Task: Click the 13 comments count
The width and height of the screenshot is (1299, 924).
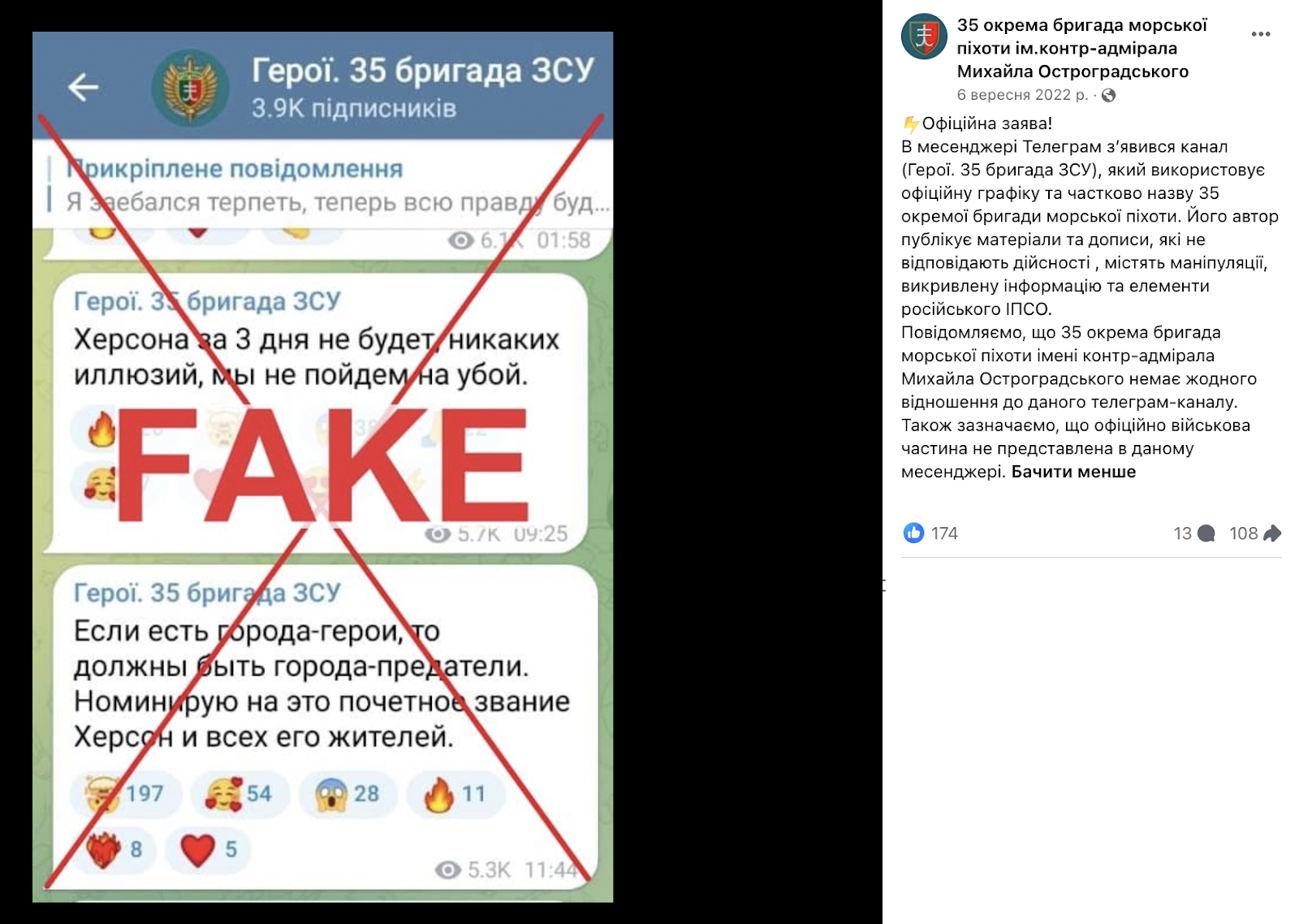Action: [1182, 533]
